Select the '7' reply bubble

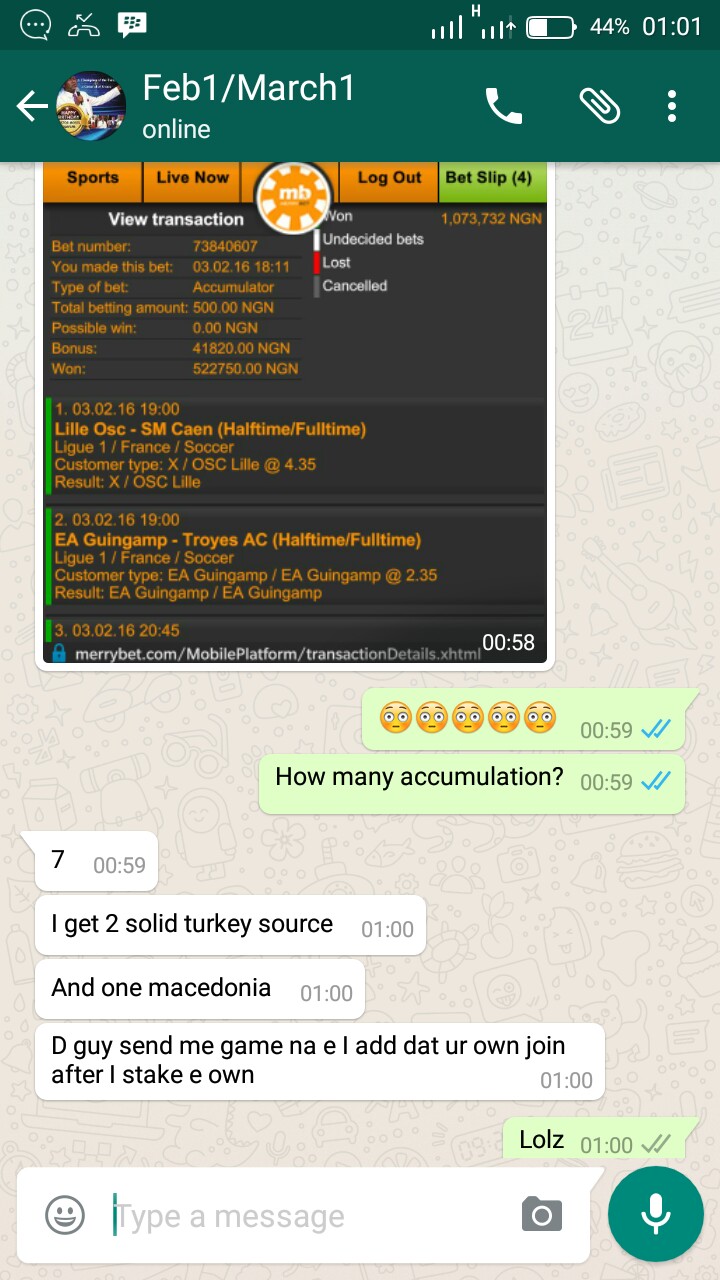pyautogui.click(x=97, y=861)
